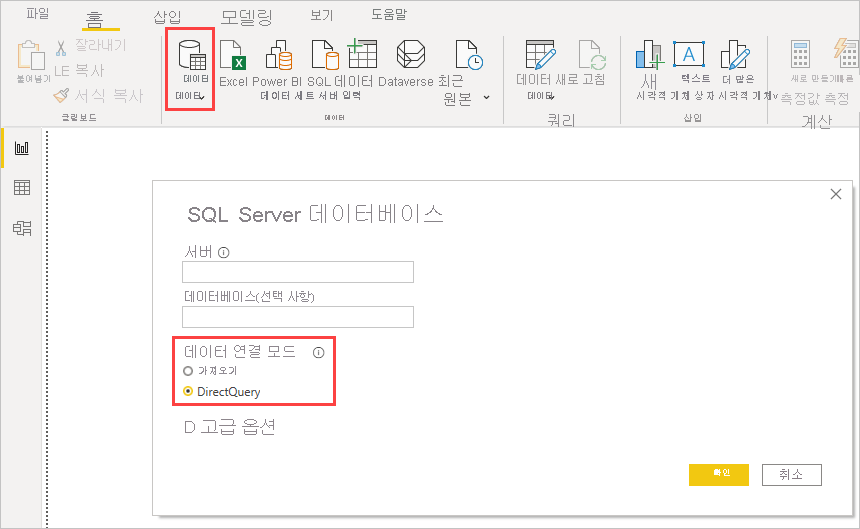This screenshot has width=860, height=529.
Task: Open the 삽입 (Insert) tab
Action: coord(167,17)
